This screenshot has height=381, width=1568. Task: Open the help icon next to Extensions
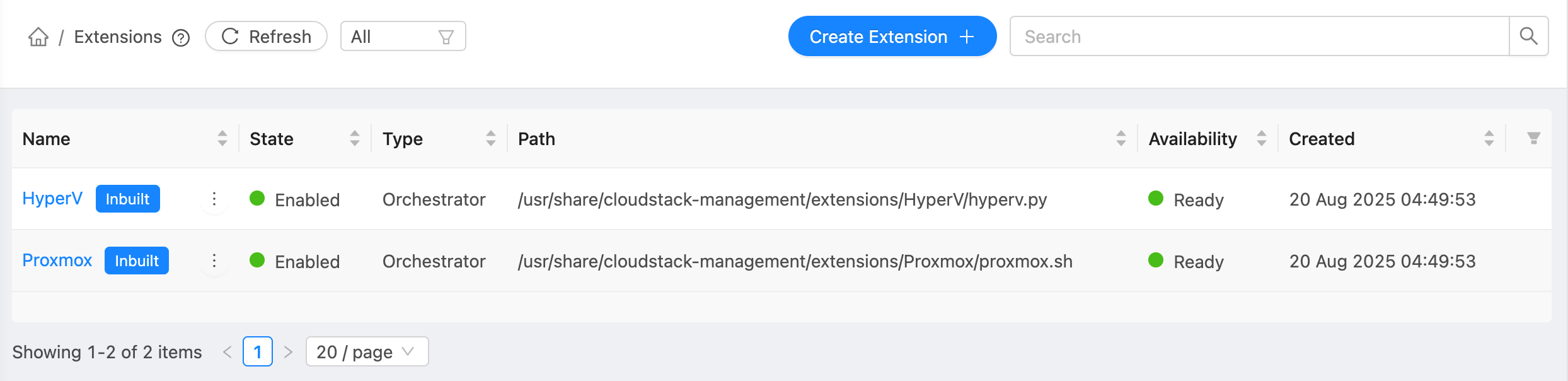click(180, 38)
